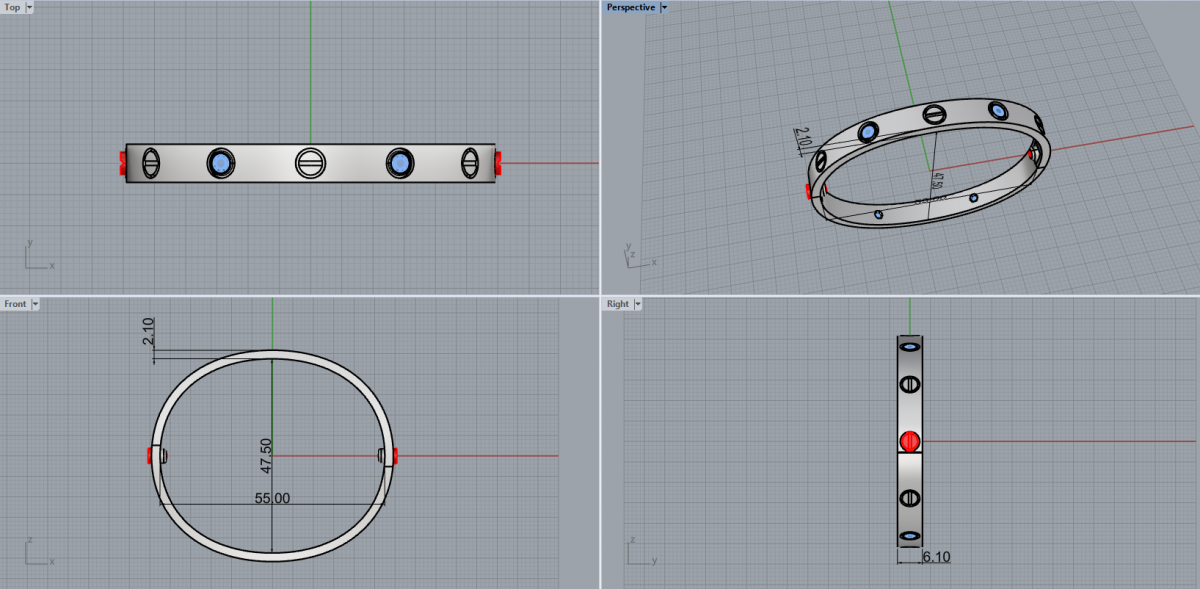Select the 55.00 width dimension in Front viewport
1200x589 pixels.
272,497
